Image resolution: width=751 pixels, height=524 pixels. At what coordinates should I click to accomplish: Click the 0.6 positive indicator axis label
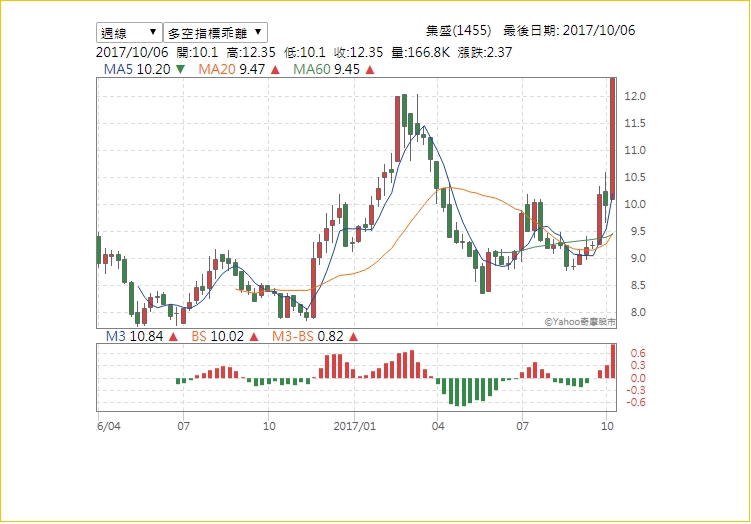coord(638,353)
